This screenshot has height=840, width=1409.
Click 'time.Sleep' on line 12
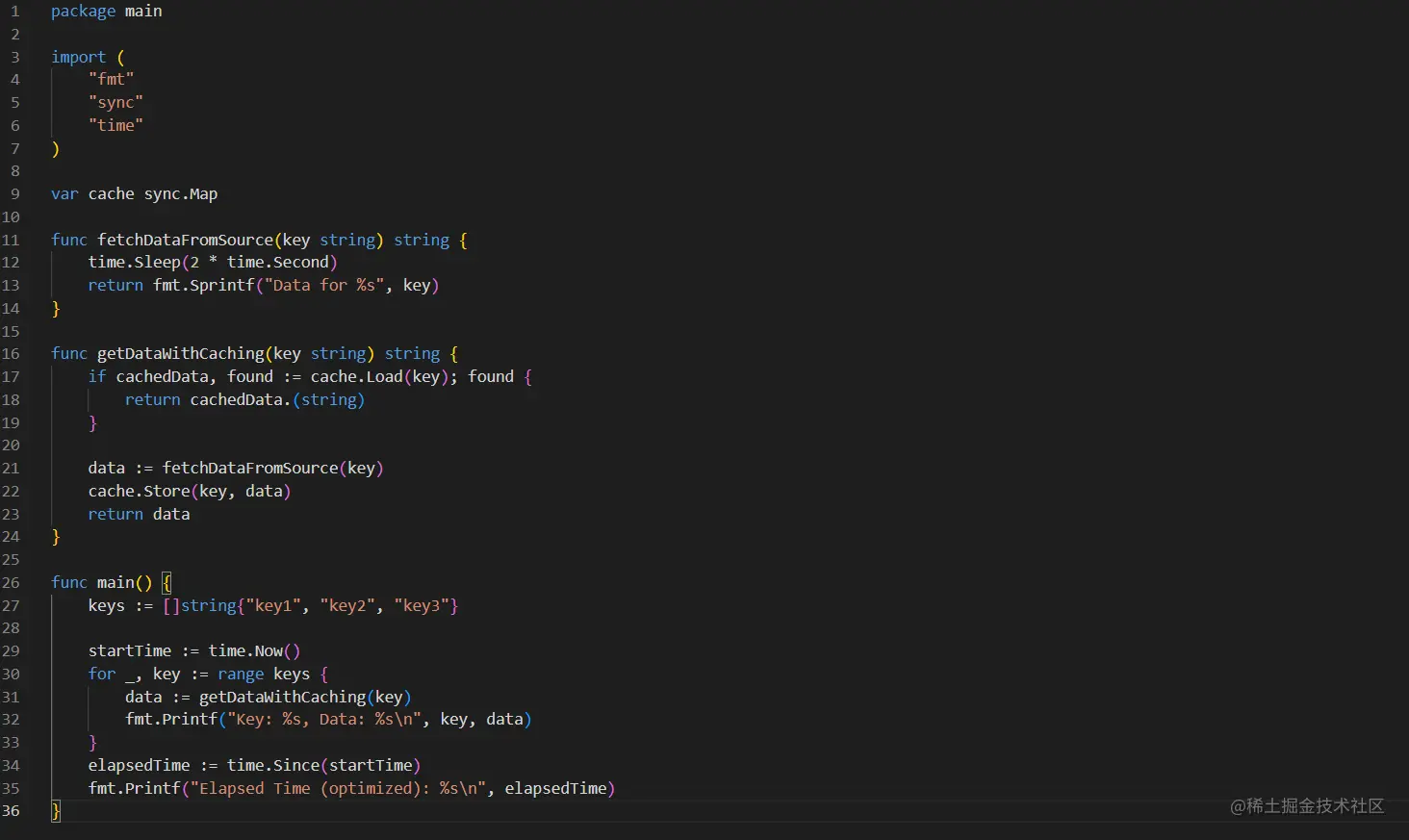coord(134,263)
